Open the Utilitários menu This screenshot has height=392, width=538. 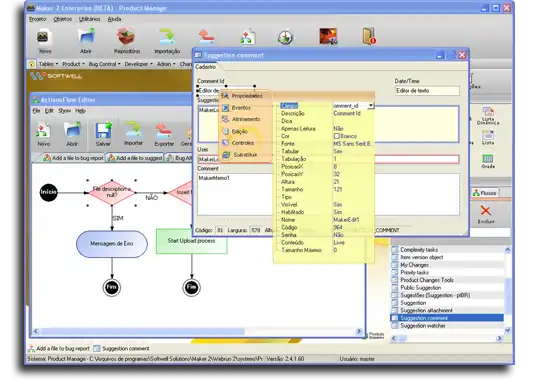coord(89,19)
